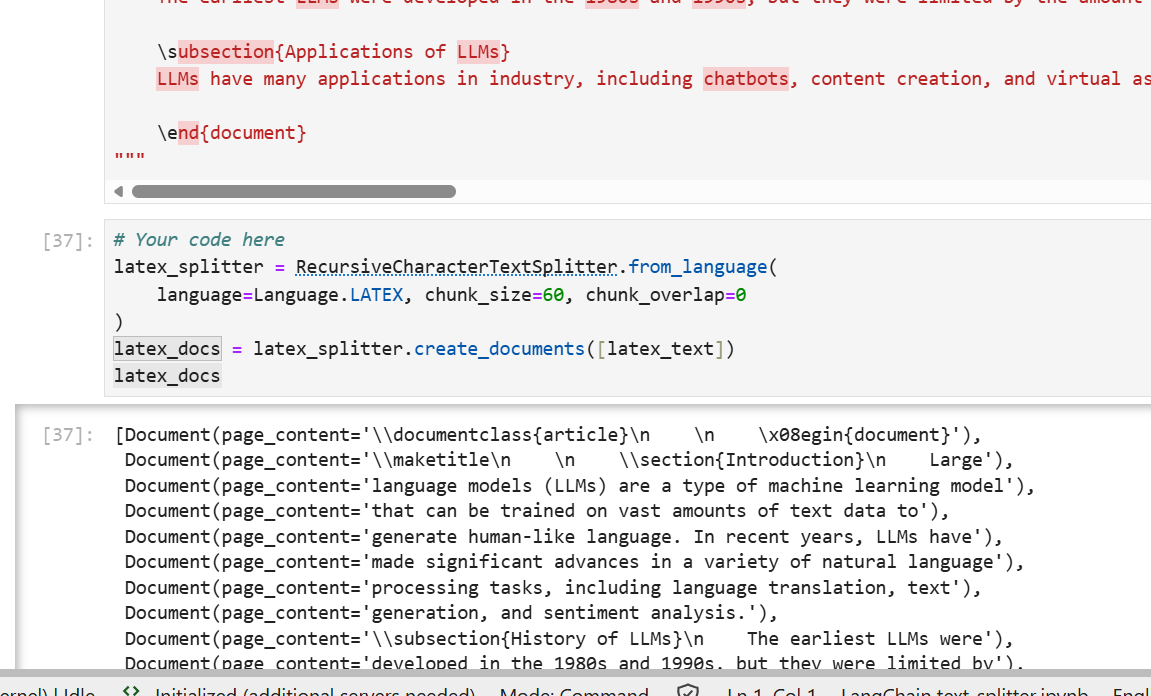Click the '# Your code here' comment
This screenshot has height=696, width=1151.
click(199, 240)
